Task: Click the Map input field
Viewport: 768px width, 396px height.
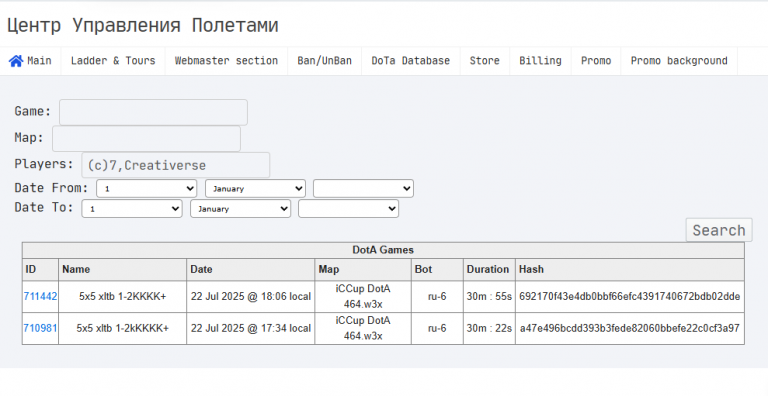Action: point(146,139)
